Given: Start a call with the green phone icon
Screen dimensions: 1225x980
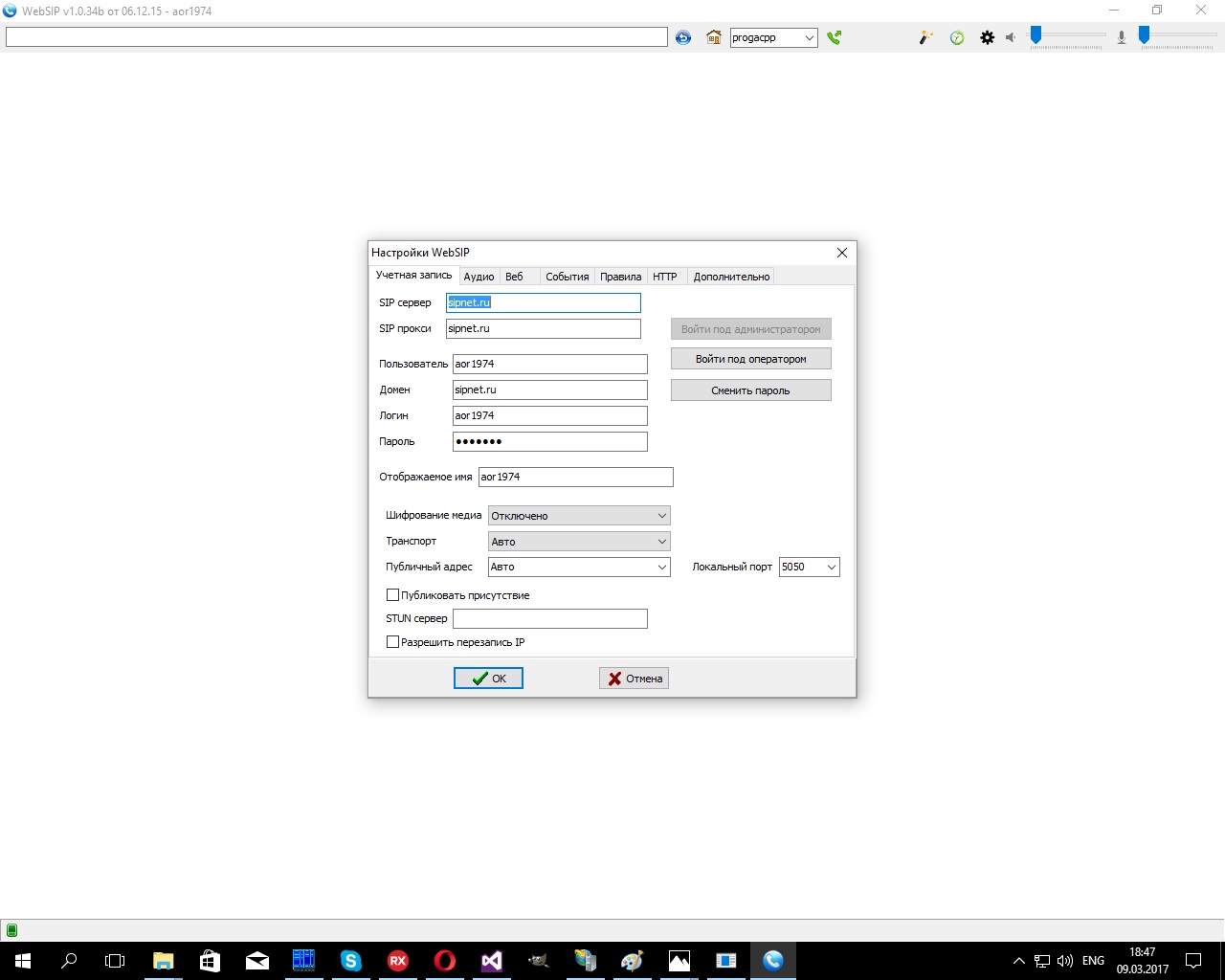Looking at the screenshot, I should coord(835,37).
